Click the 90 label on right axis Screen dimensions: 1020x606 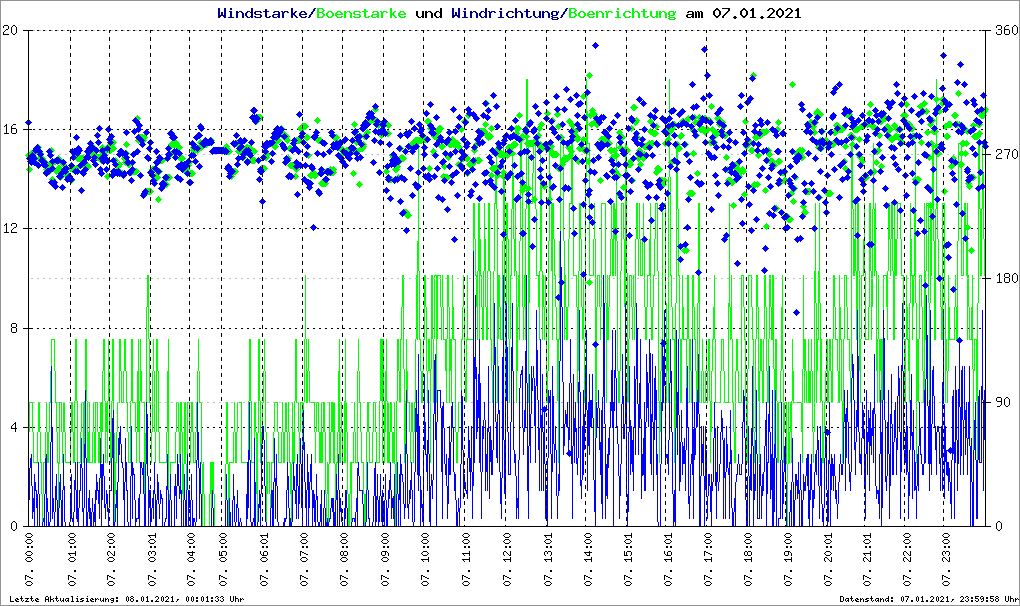click(x=1000, y=403)
